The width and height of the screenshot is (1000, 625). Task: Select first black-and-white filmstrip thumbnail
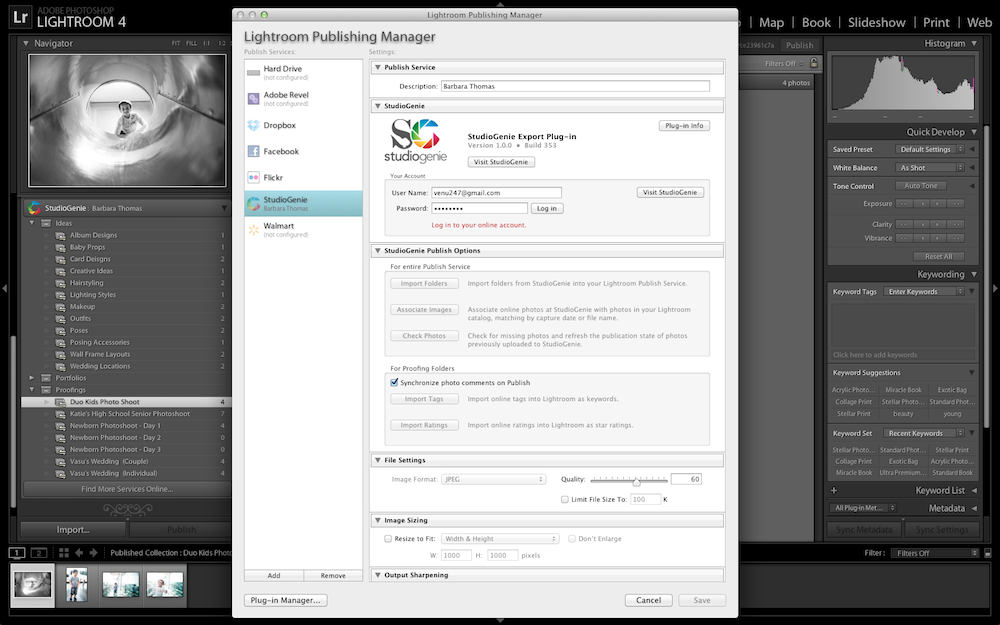tap(33, 585)
